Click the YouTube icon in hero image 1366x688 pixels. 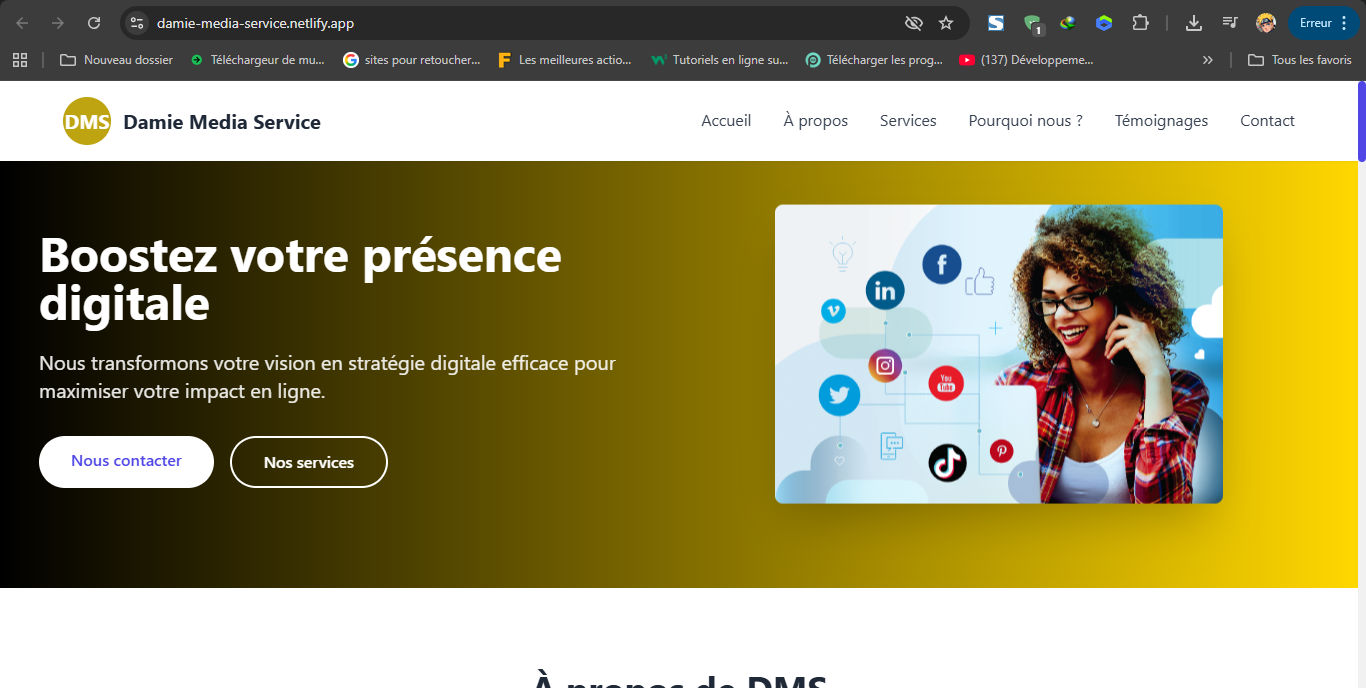(x=946, y=383)
